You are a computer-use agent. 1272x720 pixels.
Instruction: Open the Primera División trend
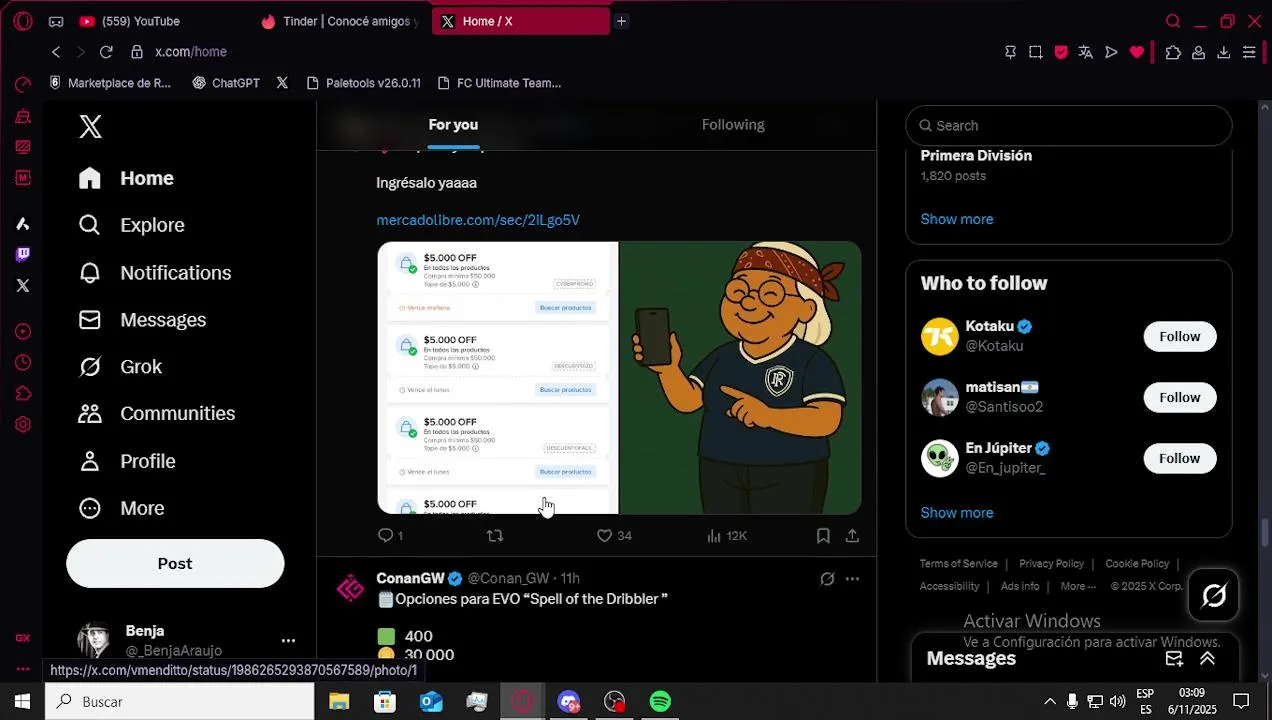976,156
